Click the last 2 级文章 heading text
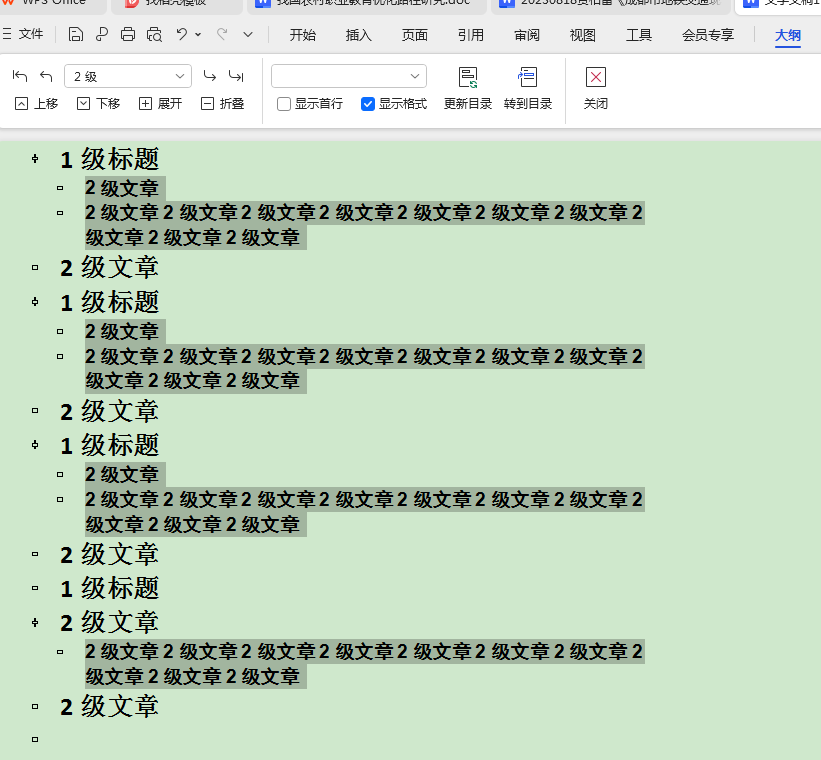Screen dimensions: 821x760 click(109, 707)
